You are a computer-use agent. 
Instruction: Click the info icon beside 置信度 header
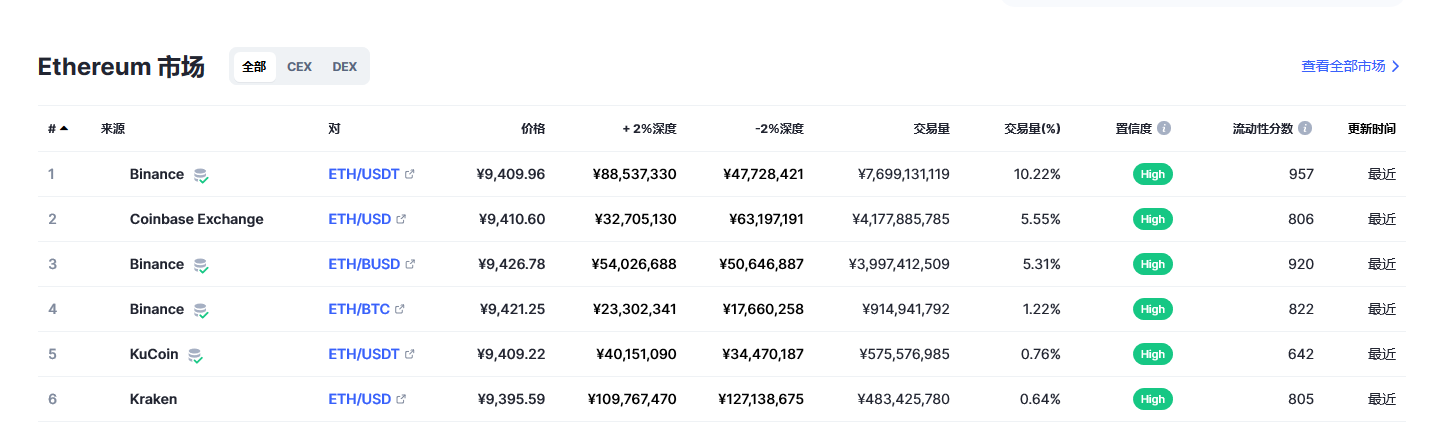click(1164, 129)
